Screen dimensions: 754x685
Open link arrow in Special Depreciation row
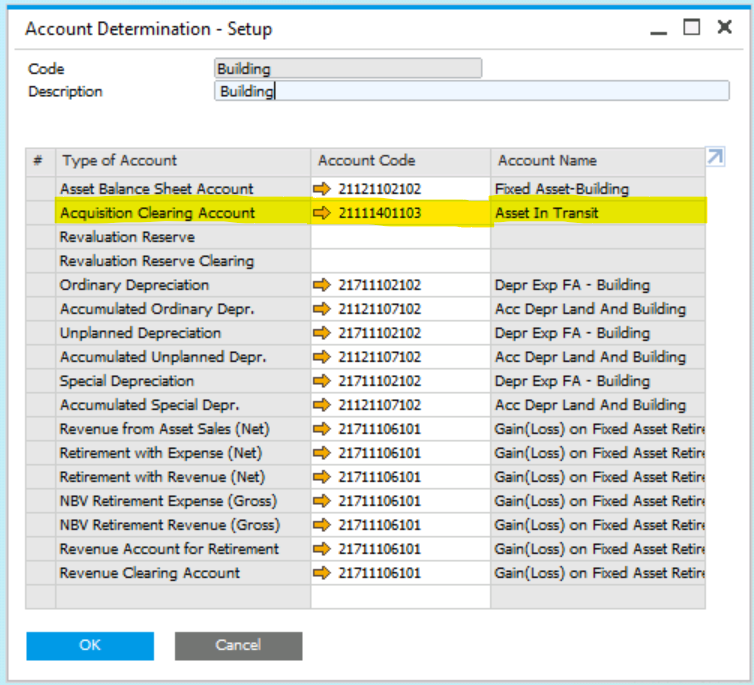pyautogui.click(x=322, y=381)
